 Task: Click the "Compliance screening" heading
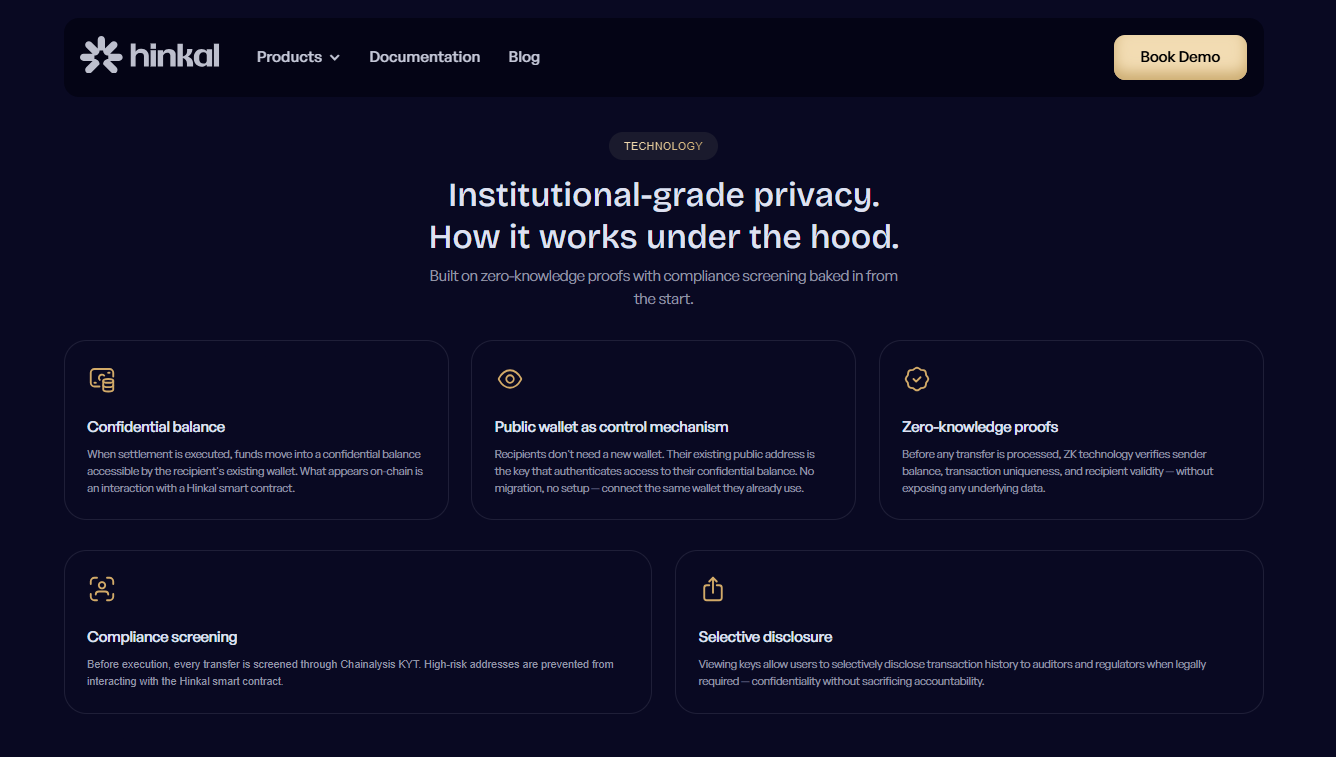(x=162, y=637)
